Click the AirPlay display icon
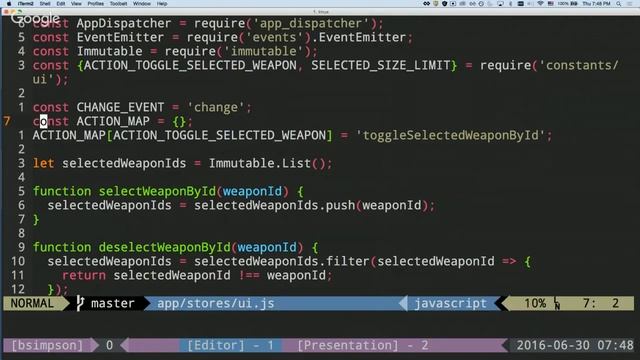The image size is (640, 360). click(500, 4)
